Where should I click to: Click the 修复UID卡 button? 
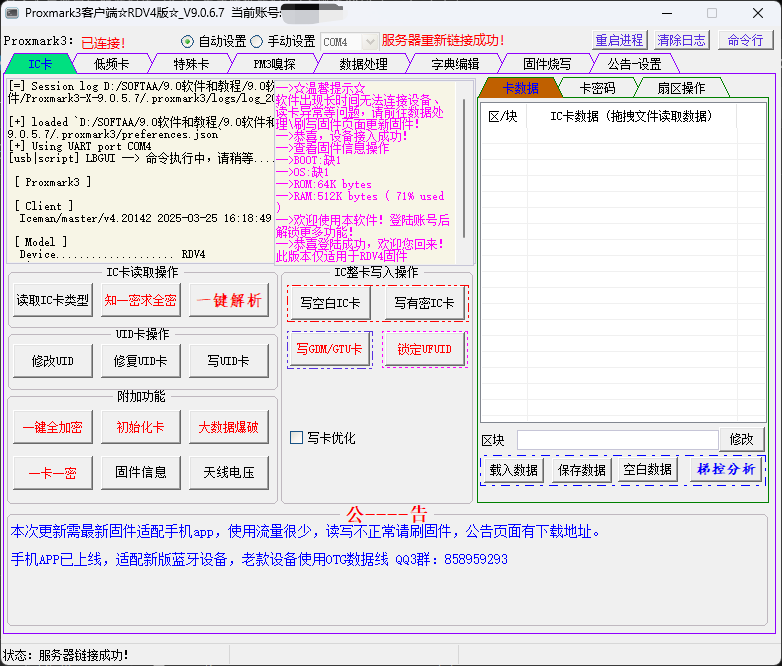[x=141, y=361]
